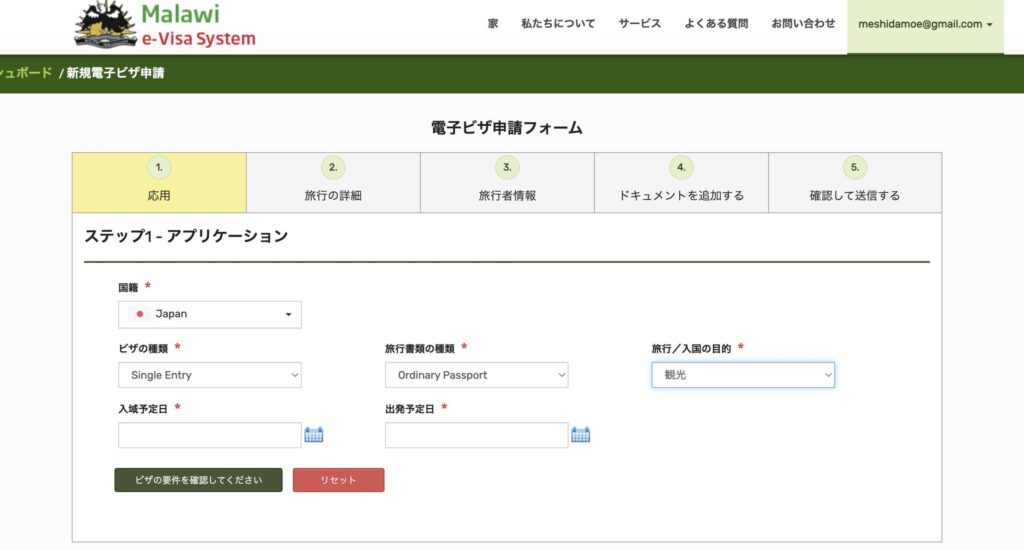Image resolution: width=1024 pixels, height=550 pixels.
Task: Click the step 5 number circle
Action: pos(855,168)
